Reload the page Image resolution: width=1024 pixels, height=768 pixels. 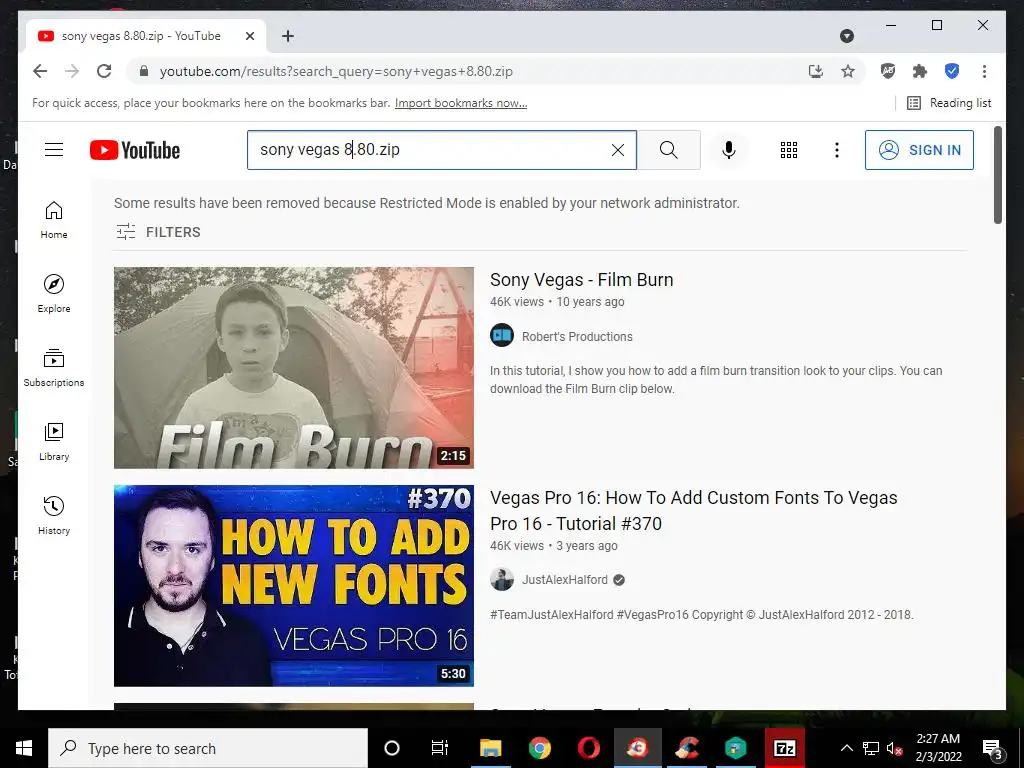(104, 71)
